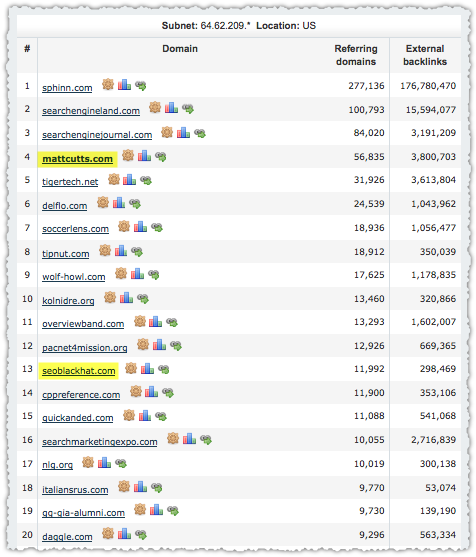
Task: Open the pacnet4mission.org link
Action: (x=85, y=347)
